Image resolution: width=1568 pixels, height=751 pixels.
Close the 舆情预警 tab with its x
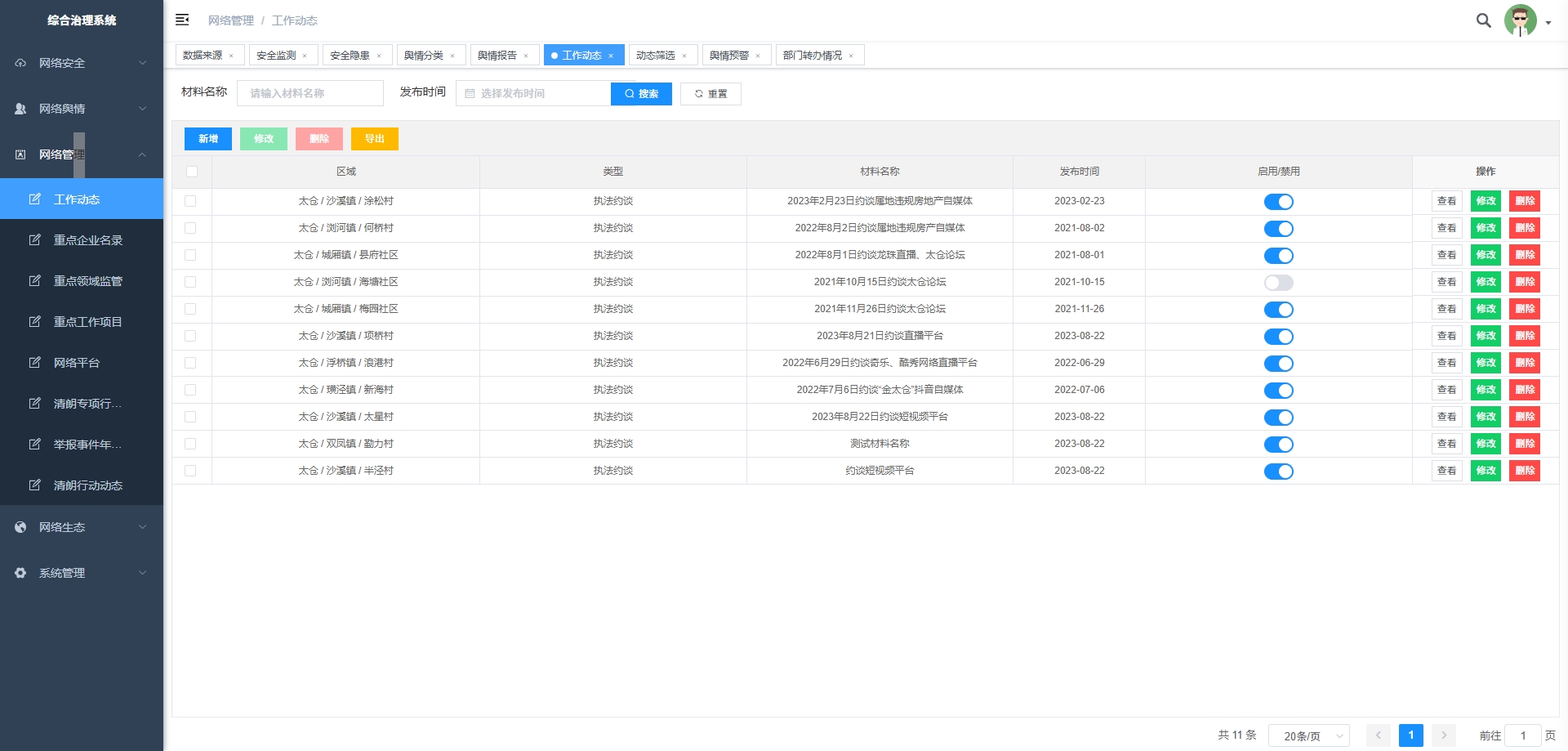(x=758, y=56)
